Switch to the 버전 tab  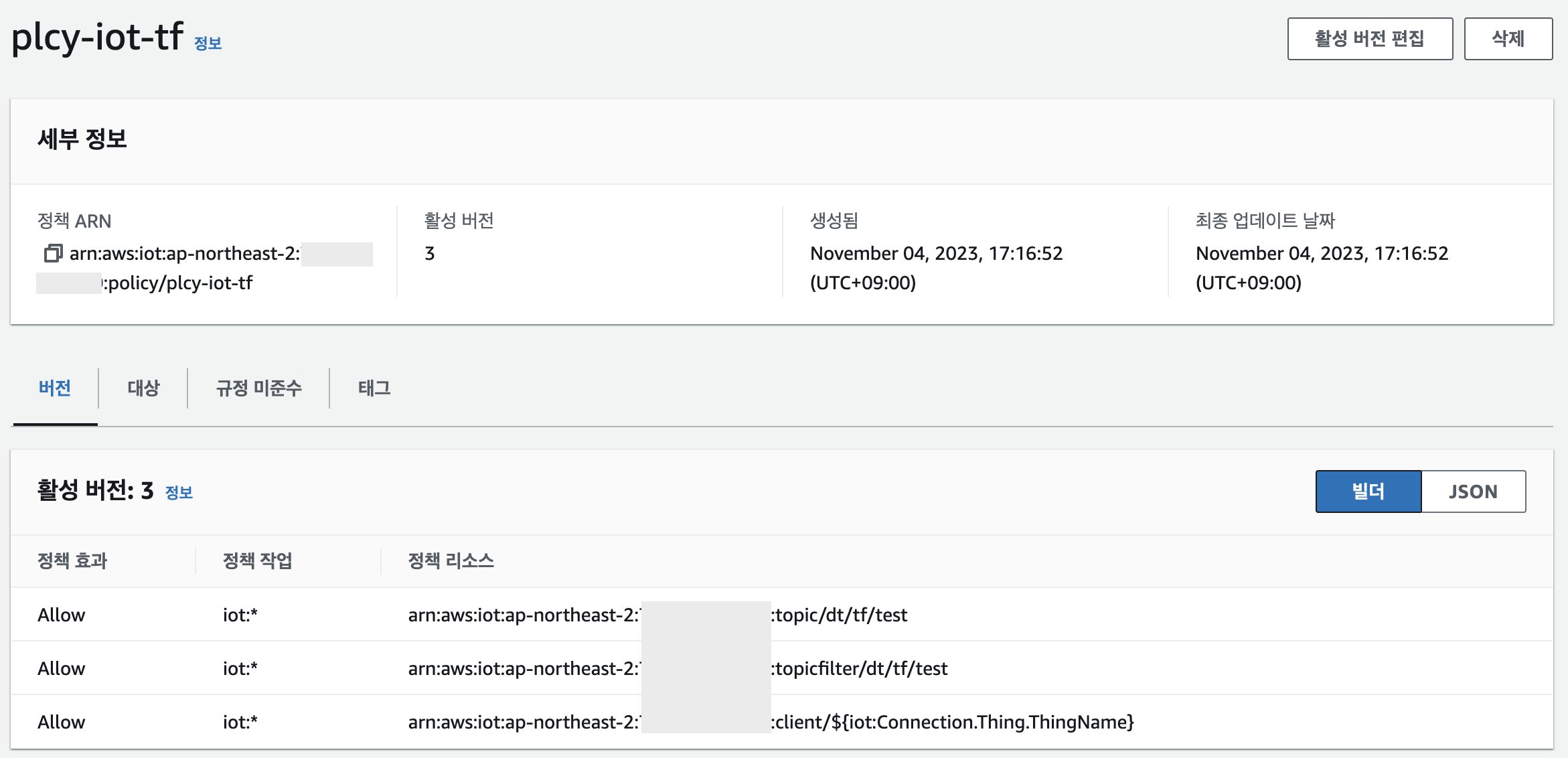tap(55, 388)
